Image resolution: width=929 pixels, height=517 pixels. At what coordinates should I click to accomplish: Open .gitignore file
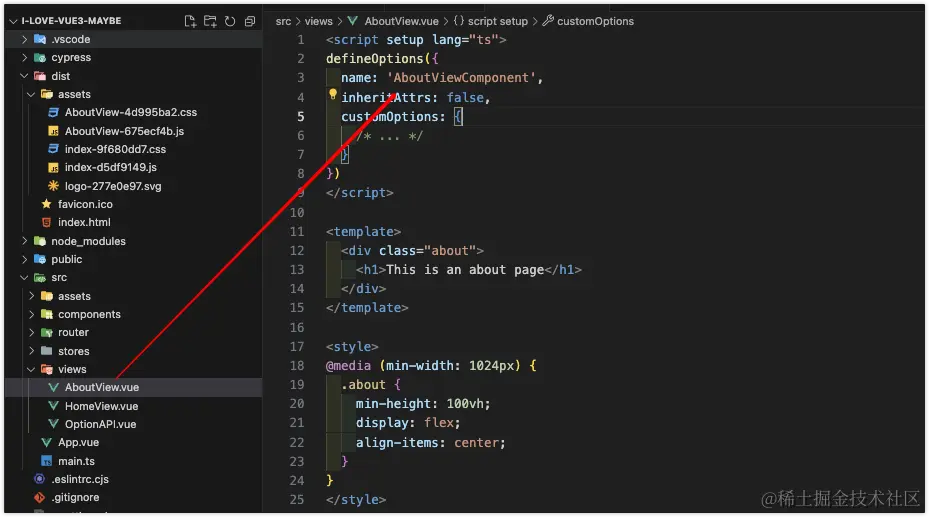coord(75,498)
